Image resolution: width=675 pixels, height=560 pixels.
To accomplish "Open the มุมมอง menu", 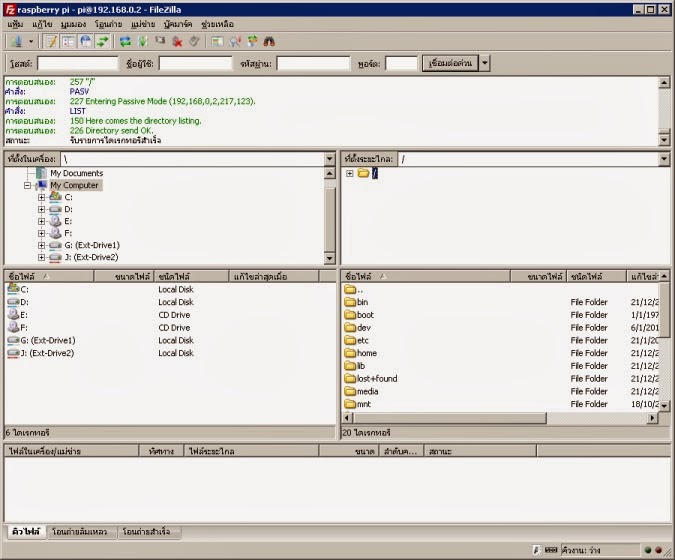I will [x=73, y=24].
